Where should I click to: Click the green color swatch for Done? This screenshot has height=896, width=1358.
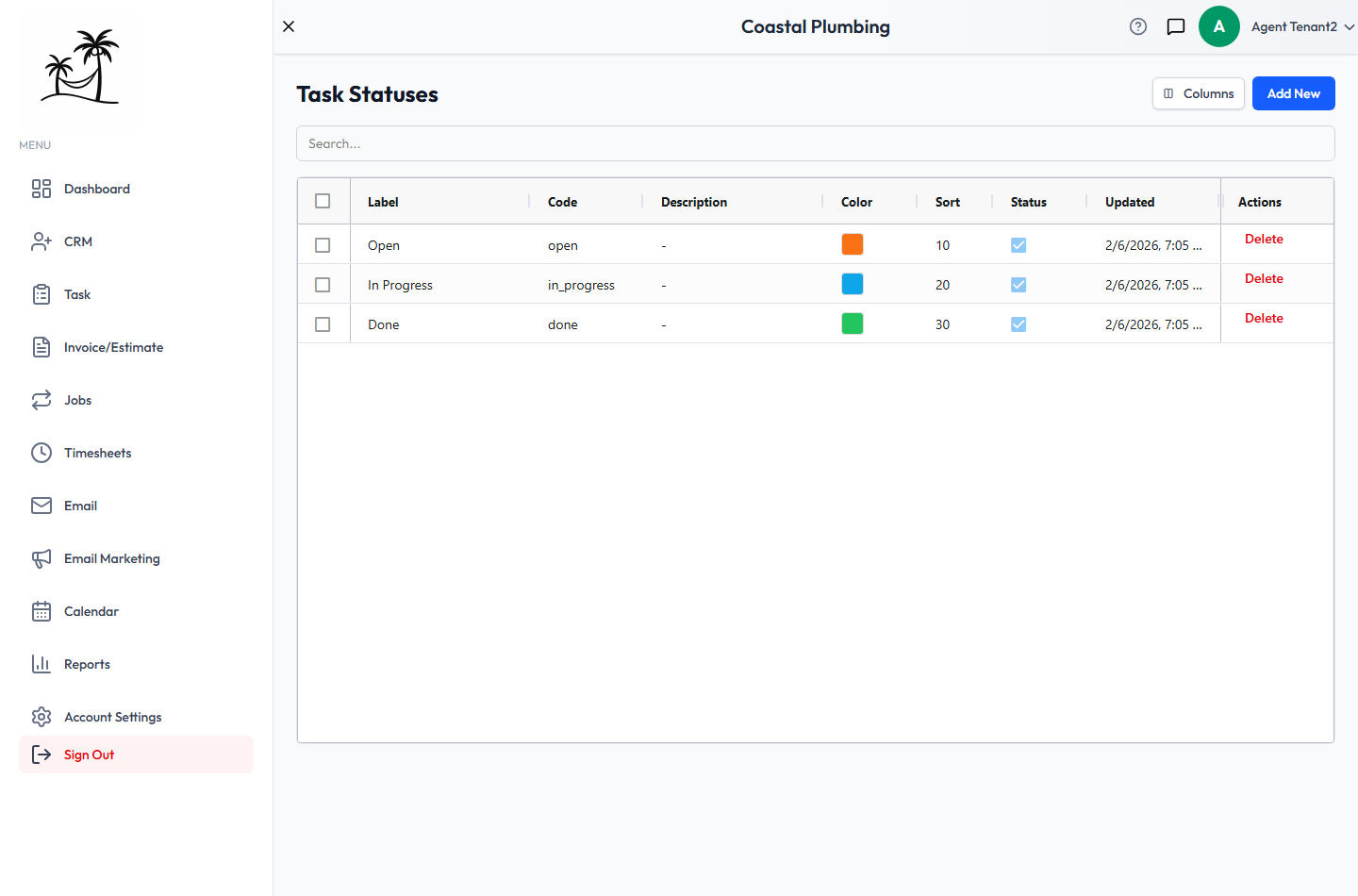click(853, 324)
